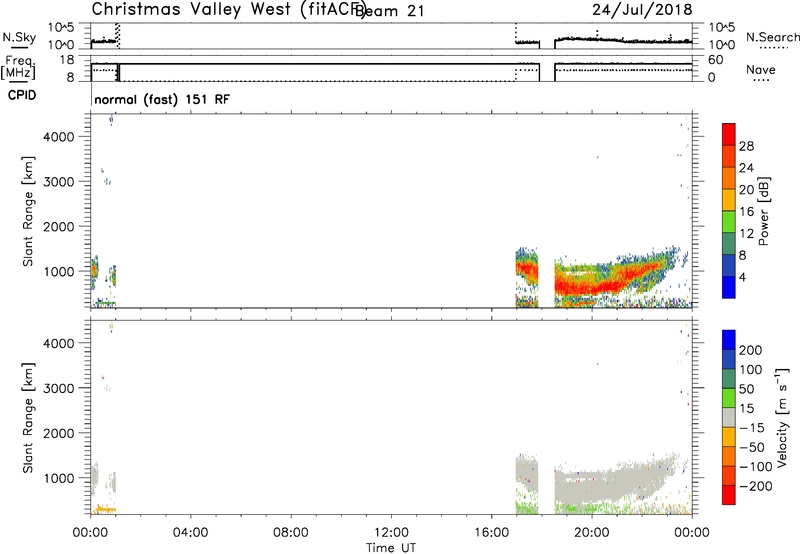Click the 'Nave' legend label
Image resolution: width=800 pixels, height=554 pixels.
[760, 69]
